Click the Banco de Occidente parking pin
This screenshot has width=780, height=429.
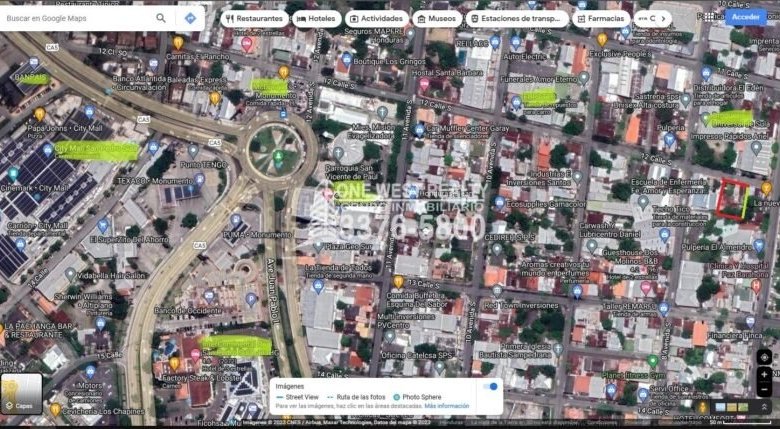click(x=251, y=299)
